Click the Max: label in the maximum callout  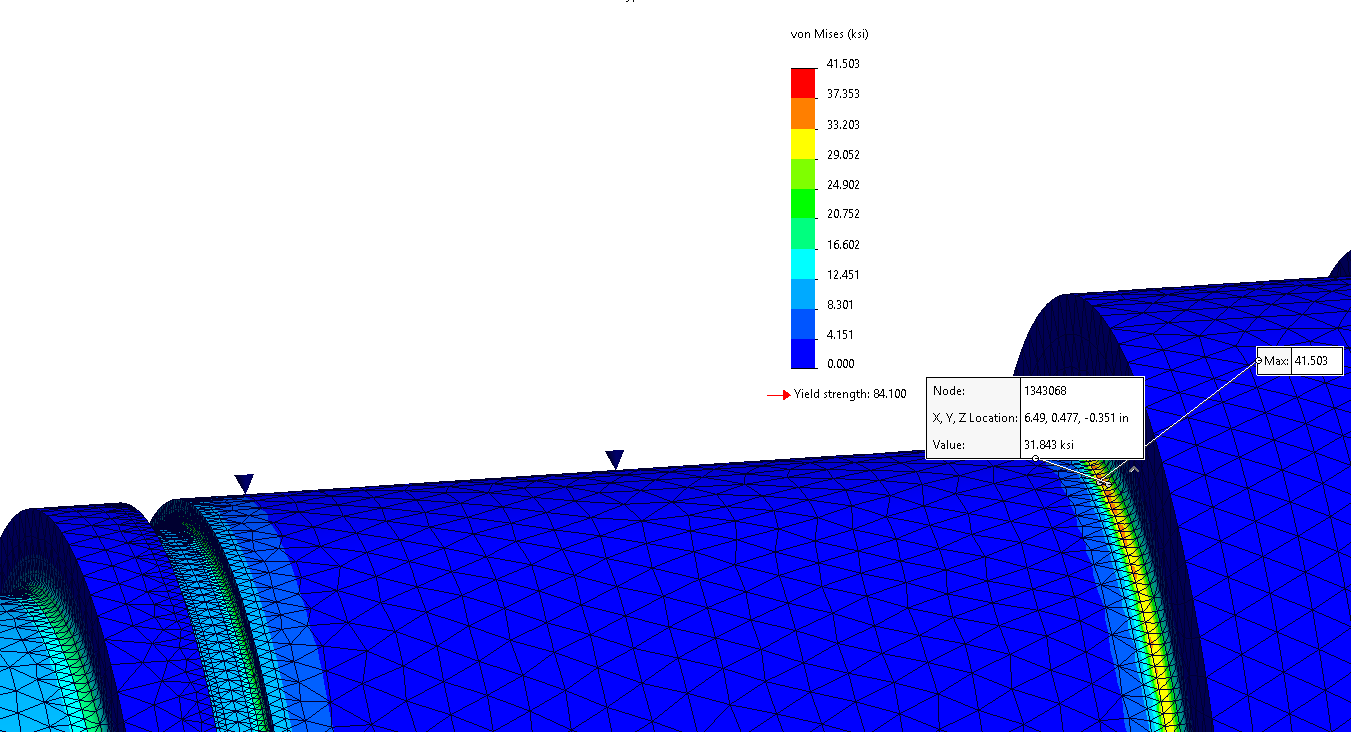[x=1277, y=361]
